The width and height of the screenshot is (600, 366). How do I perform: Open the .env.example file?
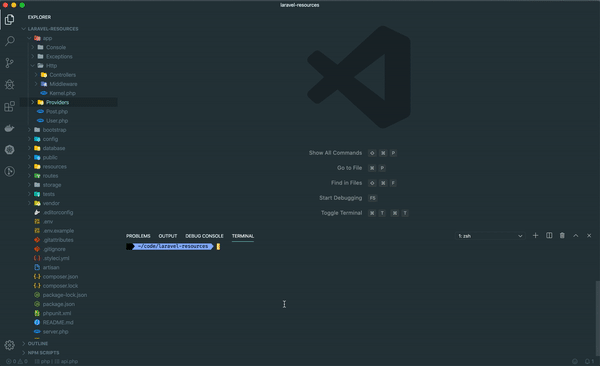58,231
